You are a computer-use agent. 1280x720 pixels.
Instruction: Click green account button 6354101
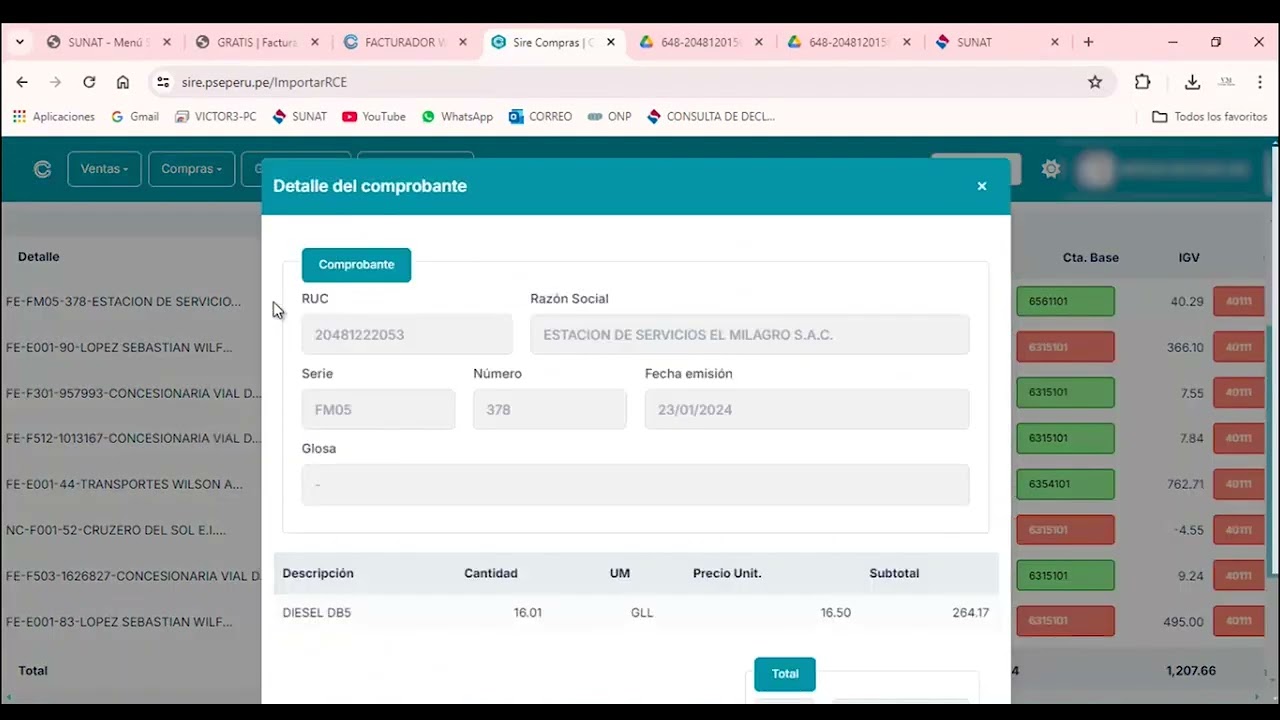pos(1065,484)
